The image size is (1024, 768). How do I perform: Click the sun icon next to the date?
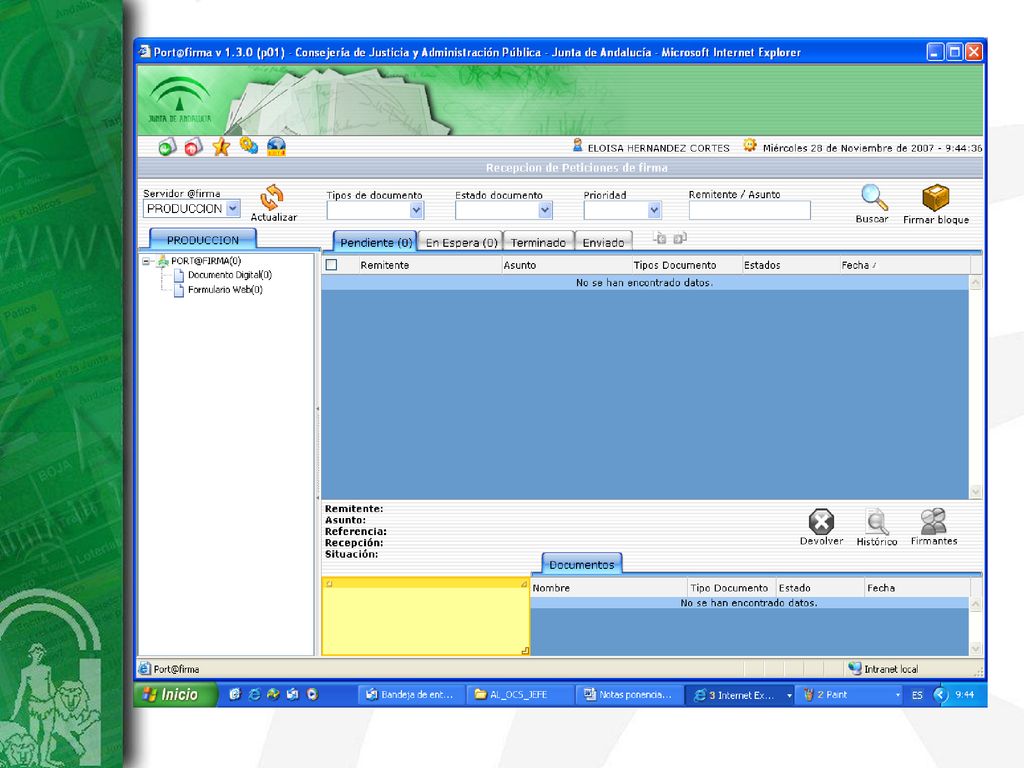coord(750,145)
